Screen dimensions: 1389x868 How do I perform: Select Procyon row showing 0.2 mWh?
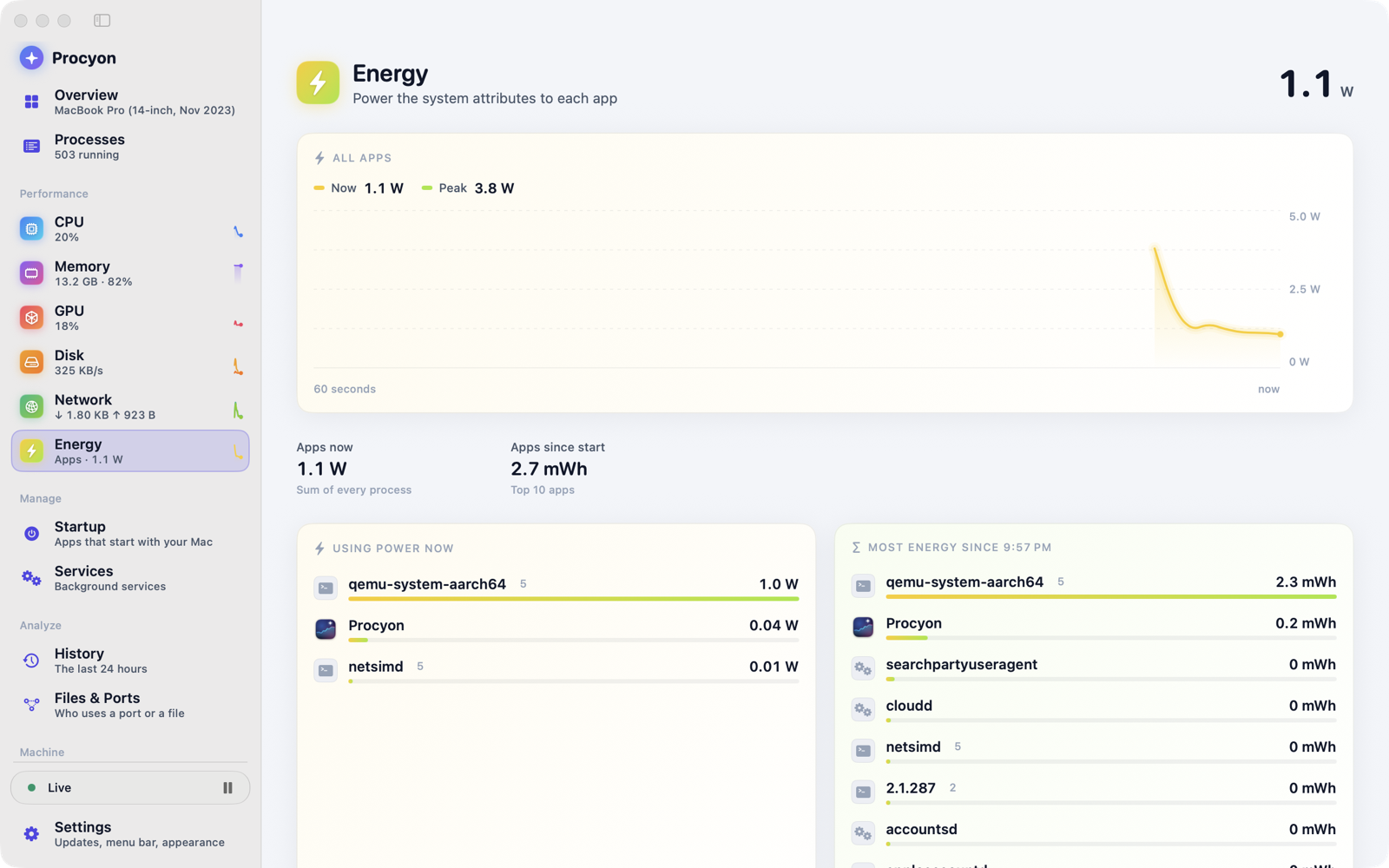click(1094, 628)
